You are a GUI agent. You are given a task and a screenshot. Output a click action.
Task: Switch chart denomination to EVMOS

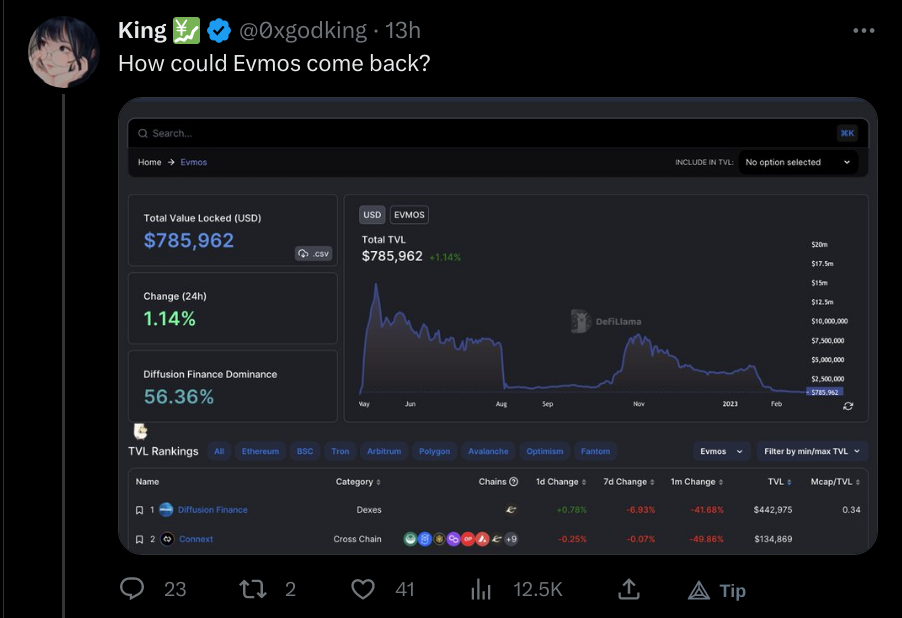[x=409, y=215]
